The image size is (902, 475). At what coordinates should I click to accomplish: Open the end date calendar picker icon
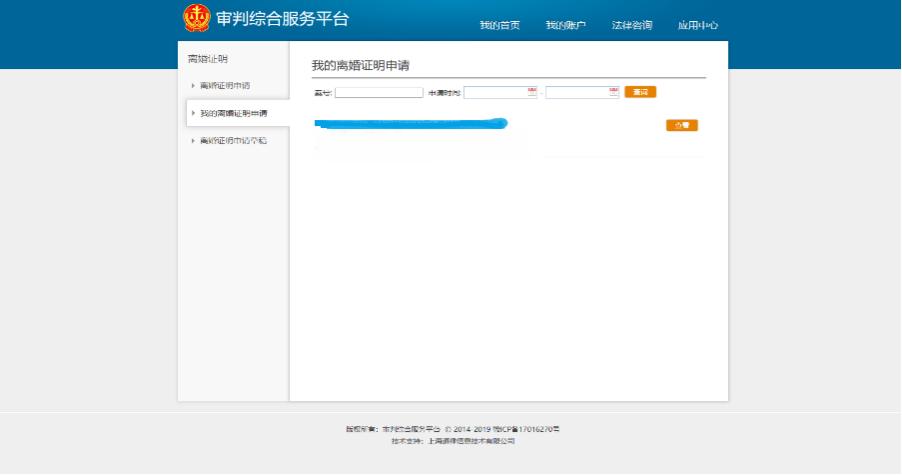coord(614,92)
